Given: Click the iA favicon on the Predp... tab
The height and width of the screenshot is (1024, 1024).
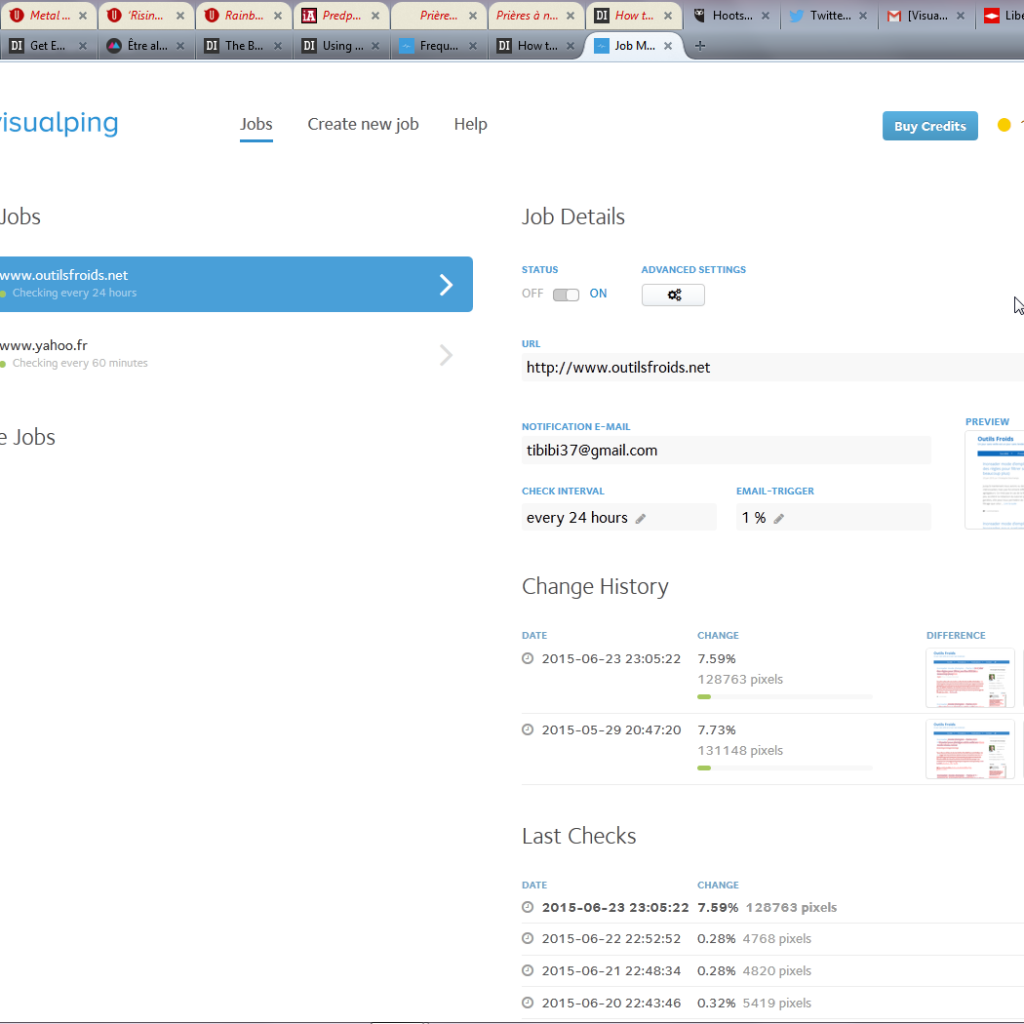Looking at the screenshot, I should (x=309, y=16).
